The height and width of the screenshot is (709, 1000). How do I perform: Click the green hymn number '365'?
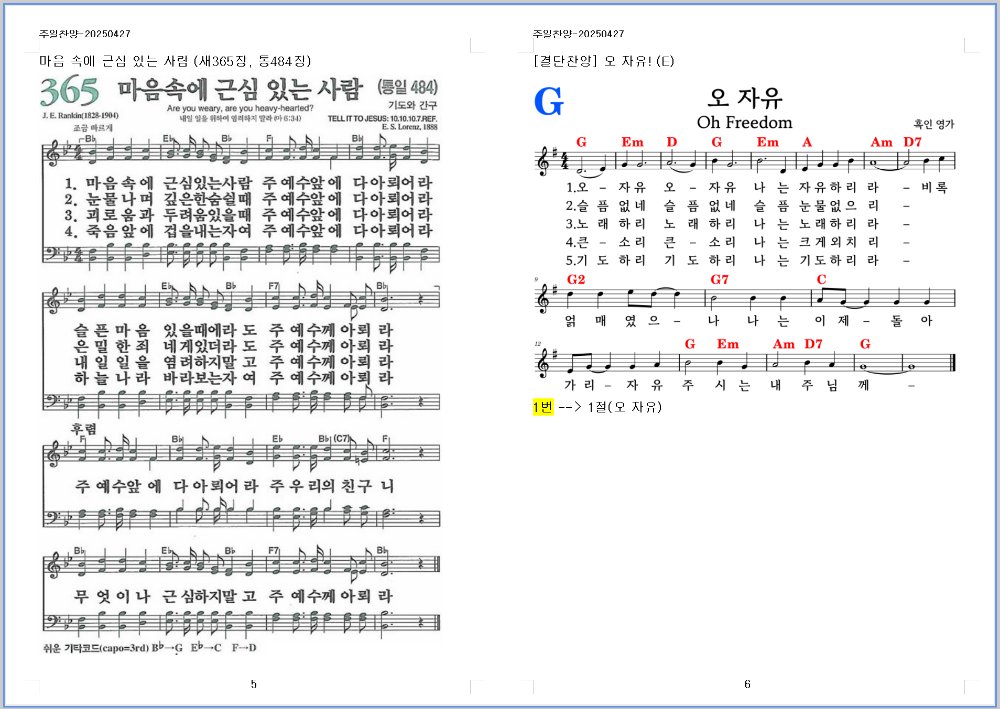point(70,92)
